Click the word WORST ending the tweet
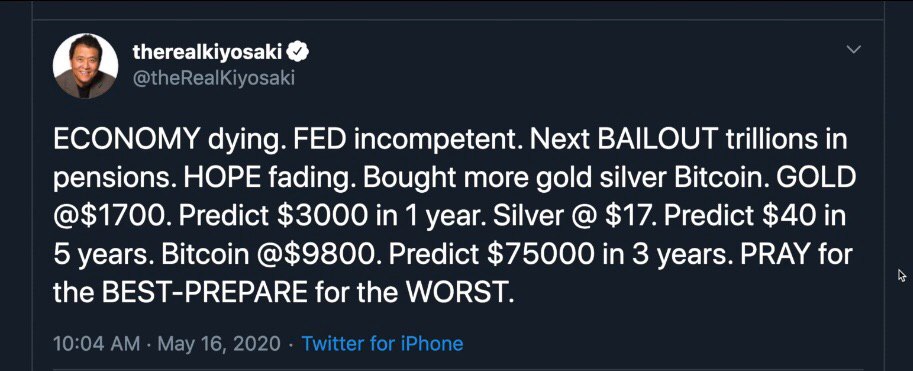This screenshot has width=913, height=371. pyautogui.click(x=459, y=294)
